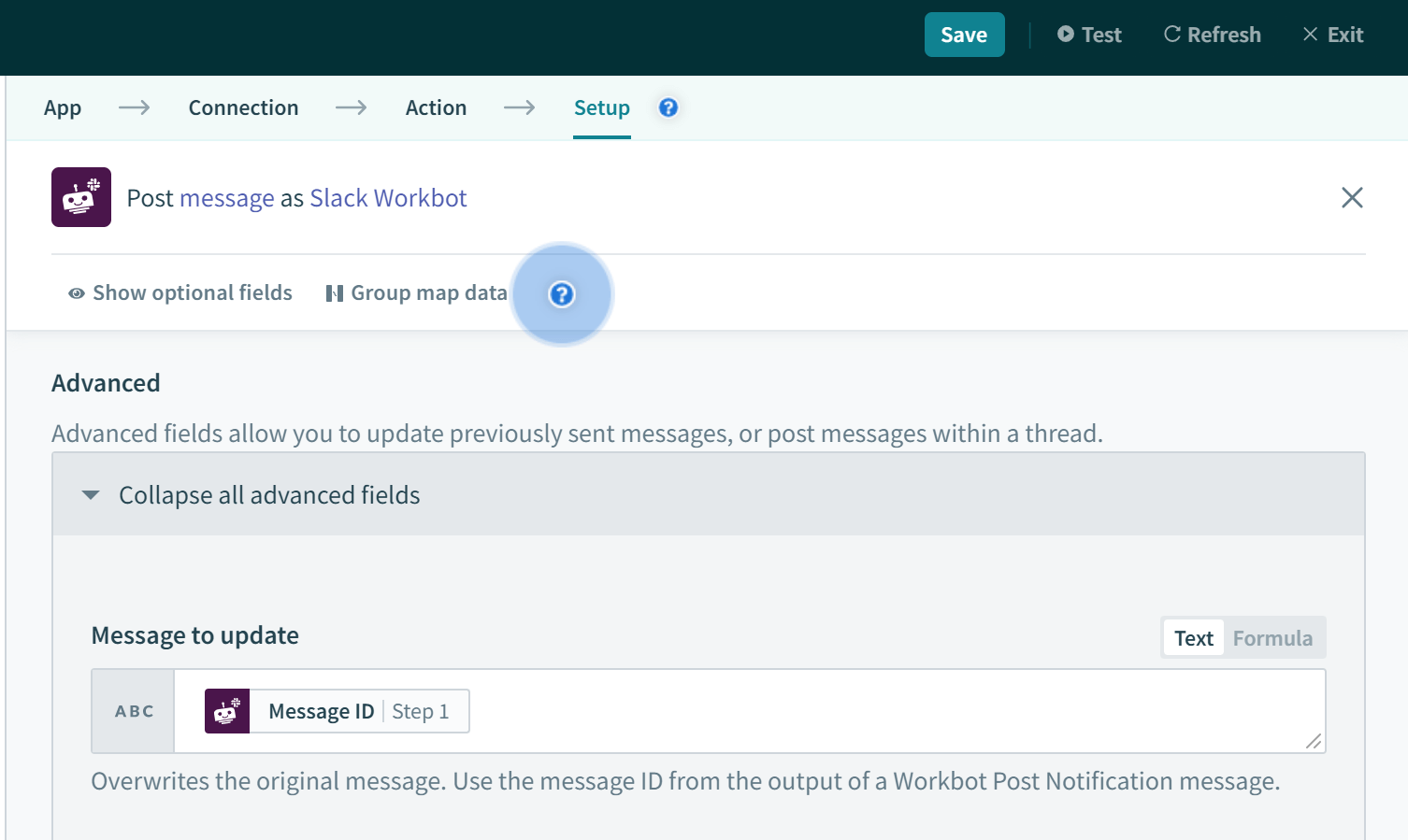The height and width of the screenshot is (840, 1408).
Task: Open the Slack Workbot connection link
Action: [388, 197]
